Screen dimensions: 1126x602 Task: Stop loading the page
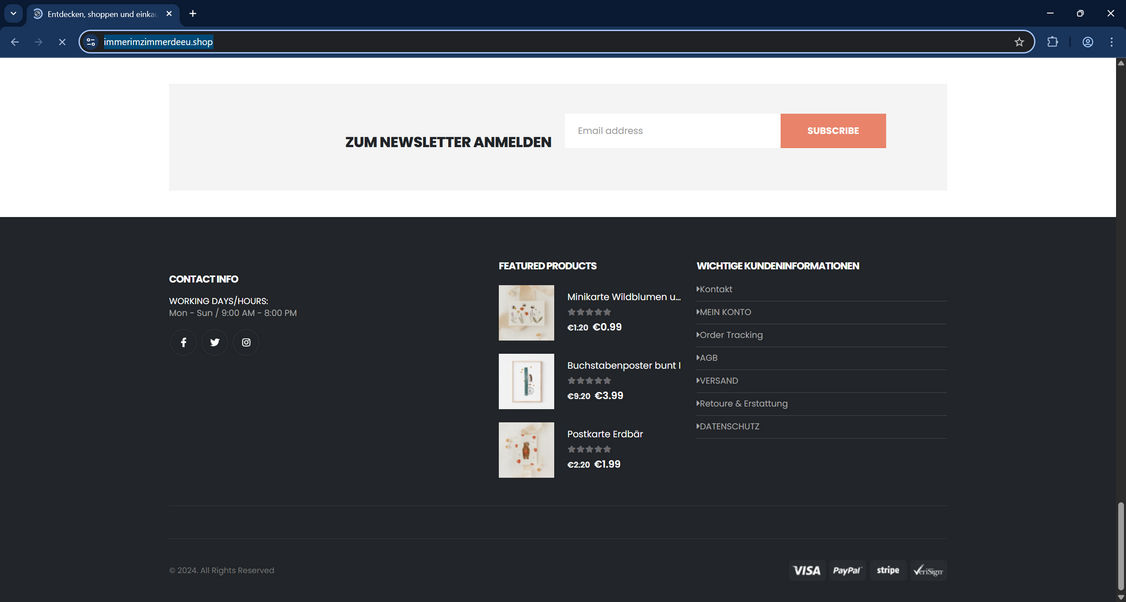click(62, 42)
